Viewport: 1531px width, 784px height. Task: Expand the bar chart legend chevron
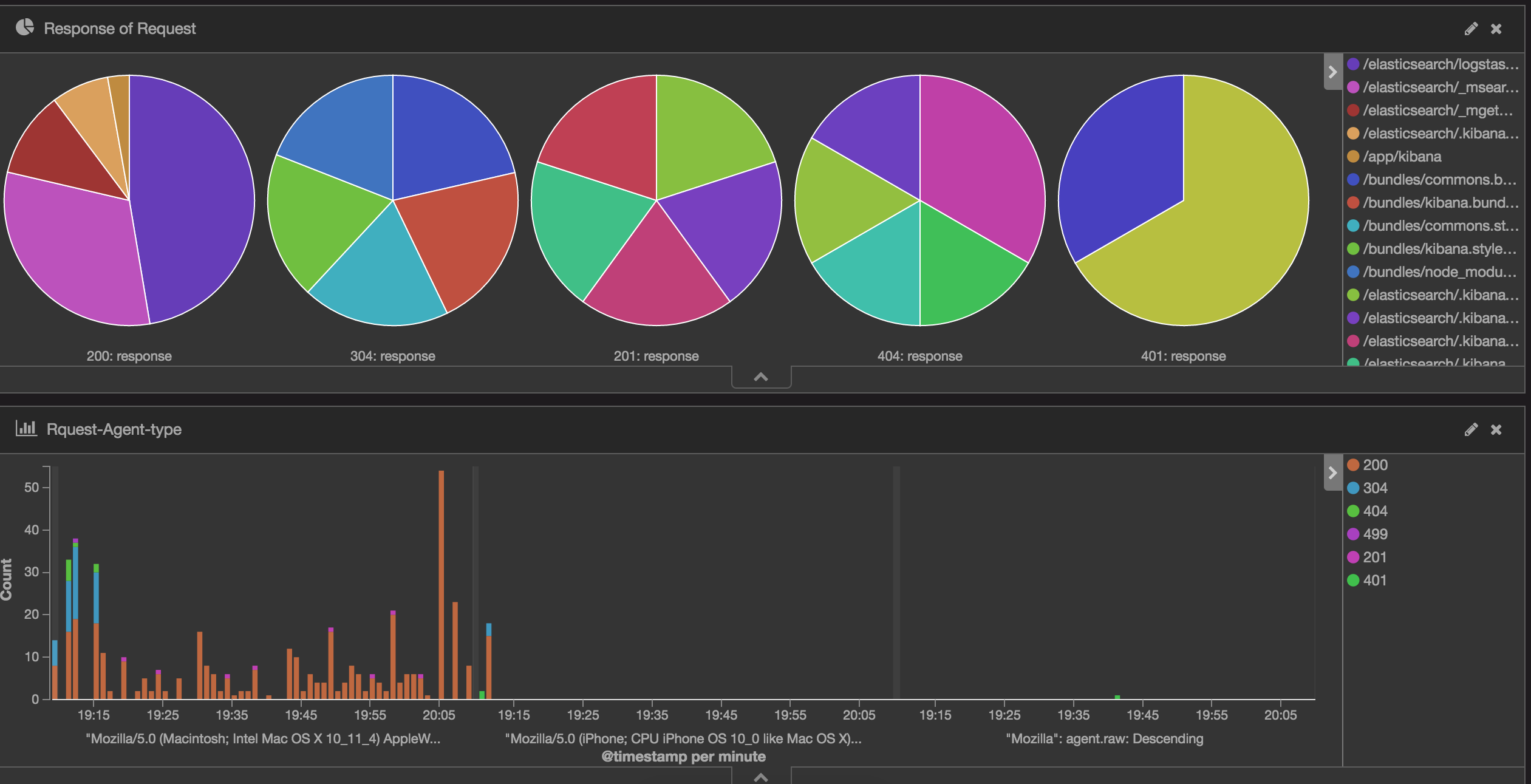pos(1332,472)
